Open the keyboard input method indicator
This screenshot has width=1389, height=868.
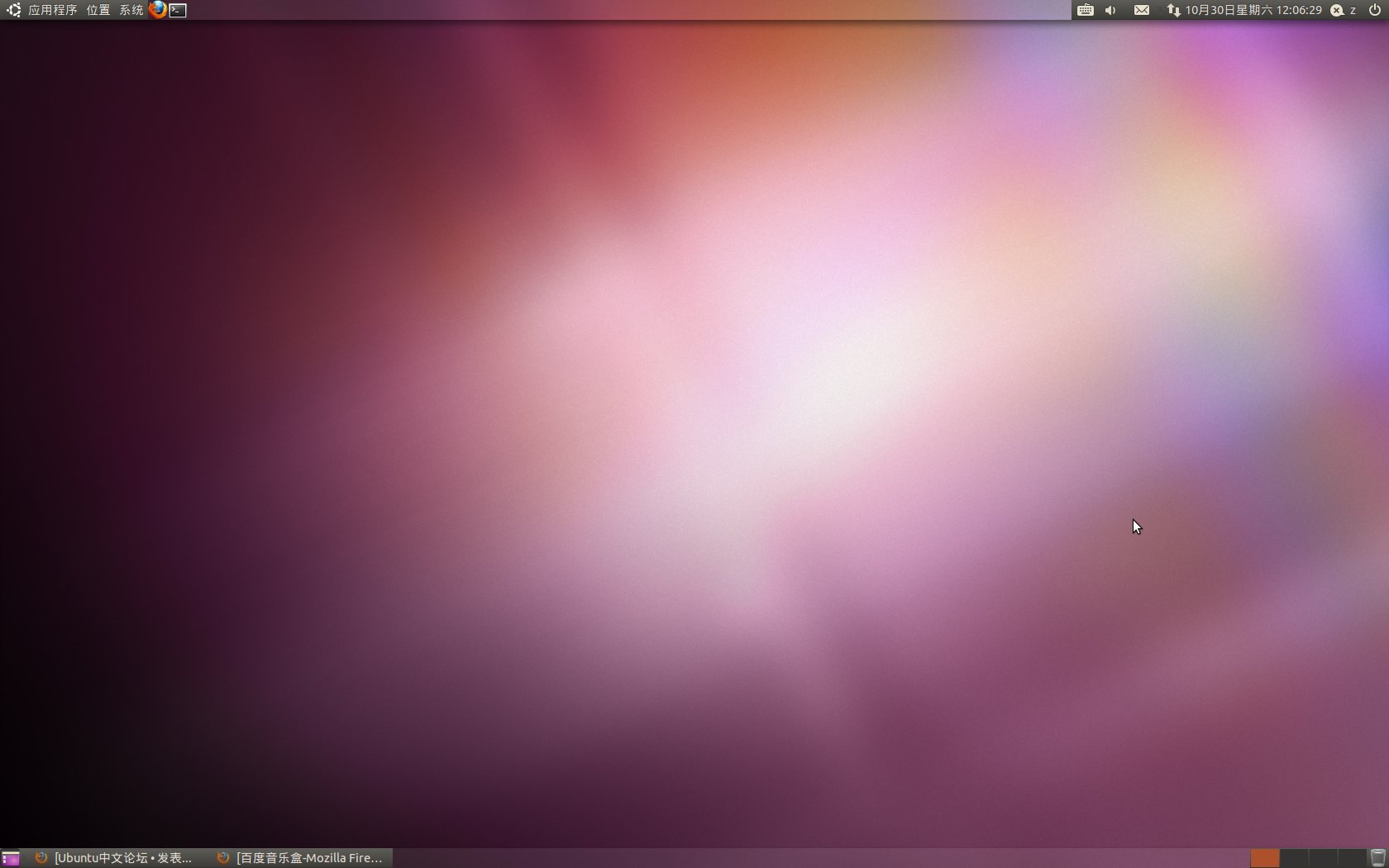coord(1086,10)
